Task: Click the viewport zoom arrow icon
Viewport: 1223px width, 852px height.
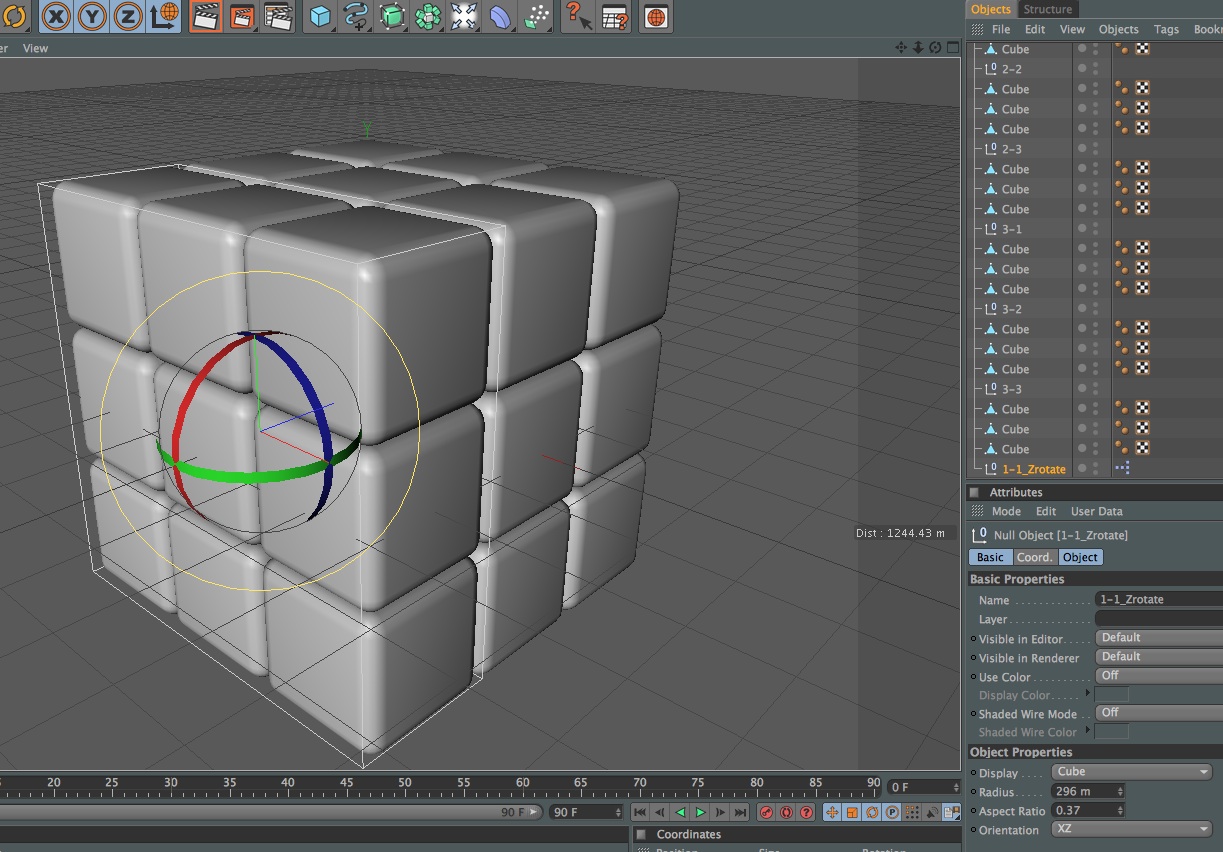Action: coord(918,47)
